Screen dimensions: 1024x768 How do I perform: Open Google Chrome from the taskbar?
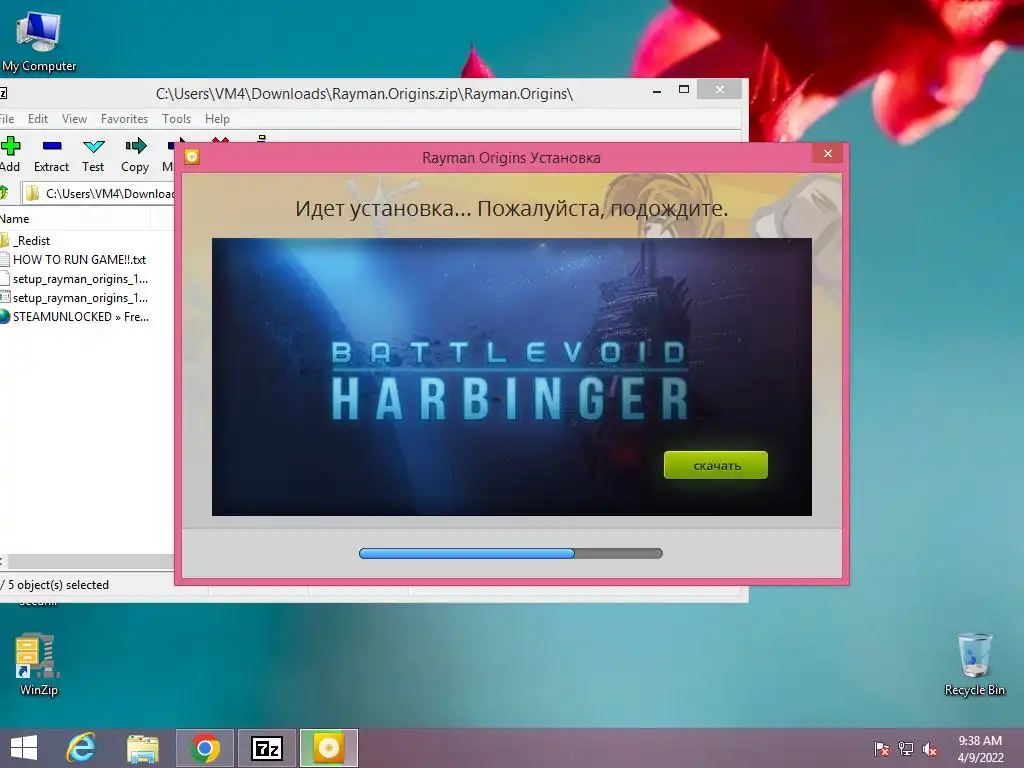204,748
